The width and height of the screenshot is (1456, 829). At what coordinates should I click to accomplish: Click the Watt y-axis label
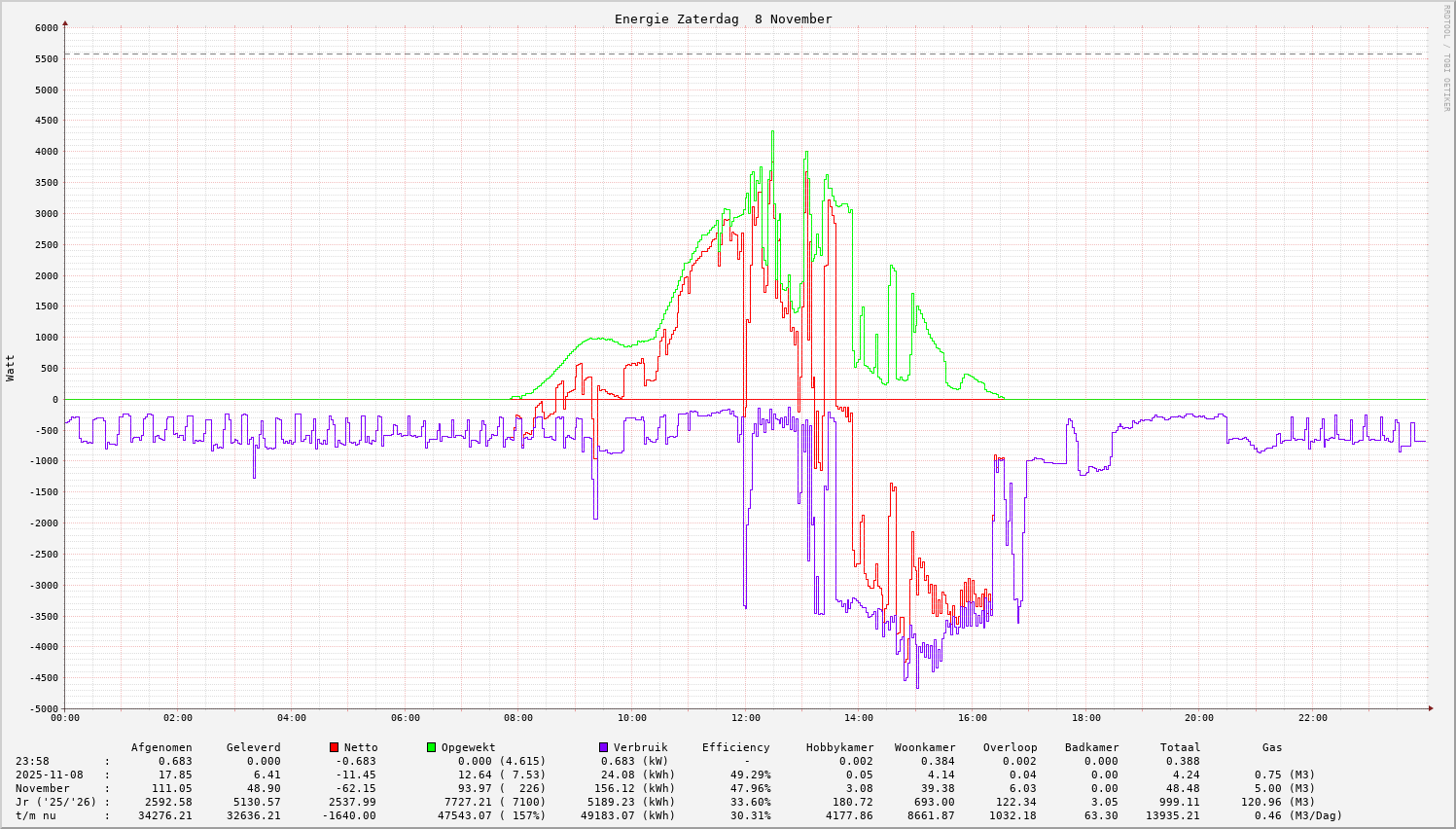tap(11, 368)
